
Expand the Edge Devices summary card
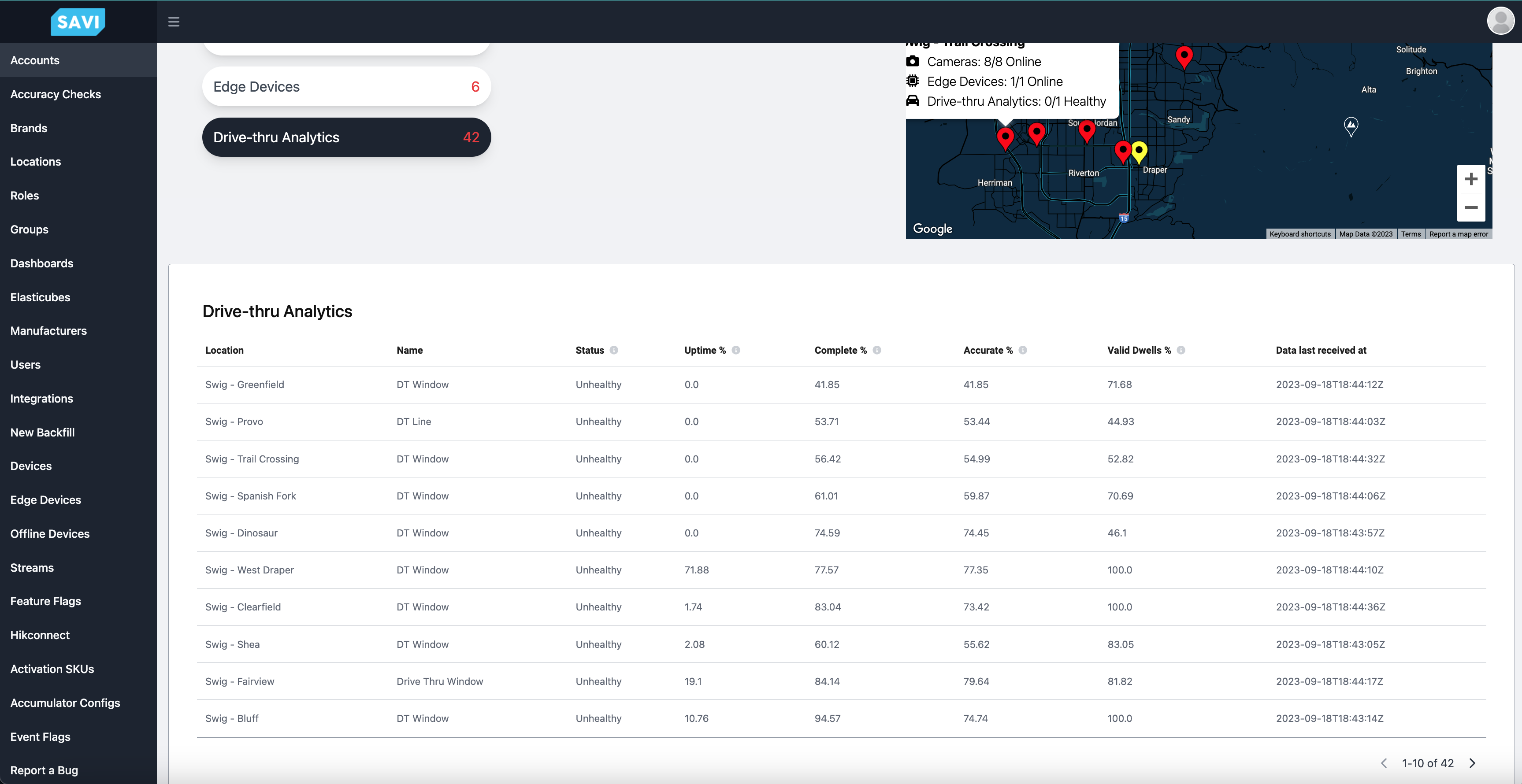pyautogui.click(x=346, y=86)
